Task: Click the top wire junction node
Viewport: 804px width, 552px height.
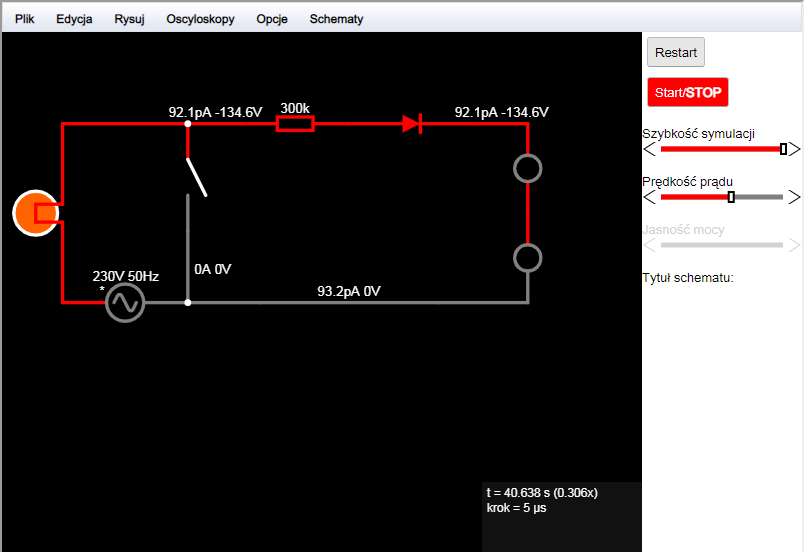Action: pyautogui.click(x=188, y=124)
